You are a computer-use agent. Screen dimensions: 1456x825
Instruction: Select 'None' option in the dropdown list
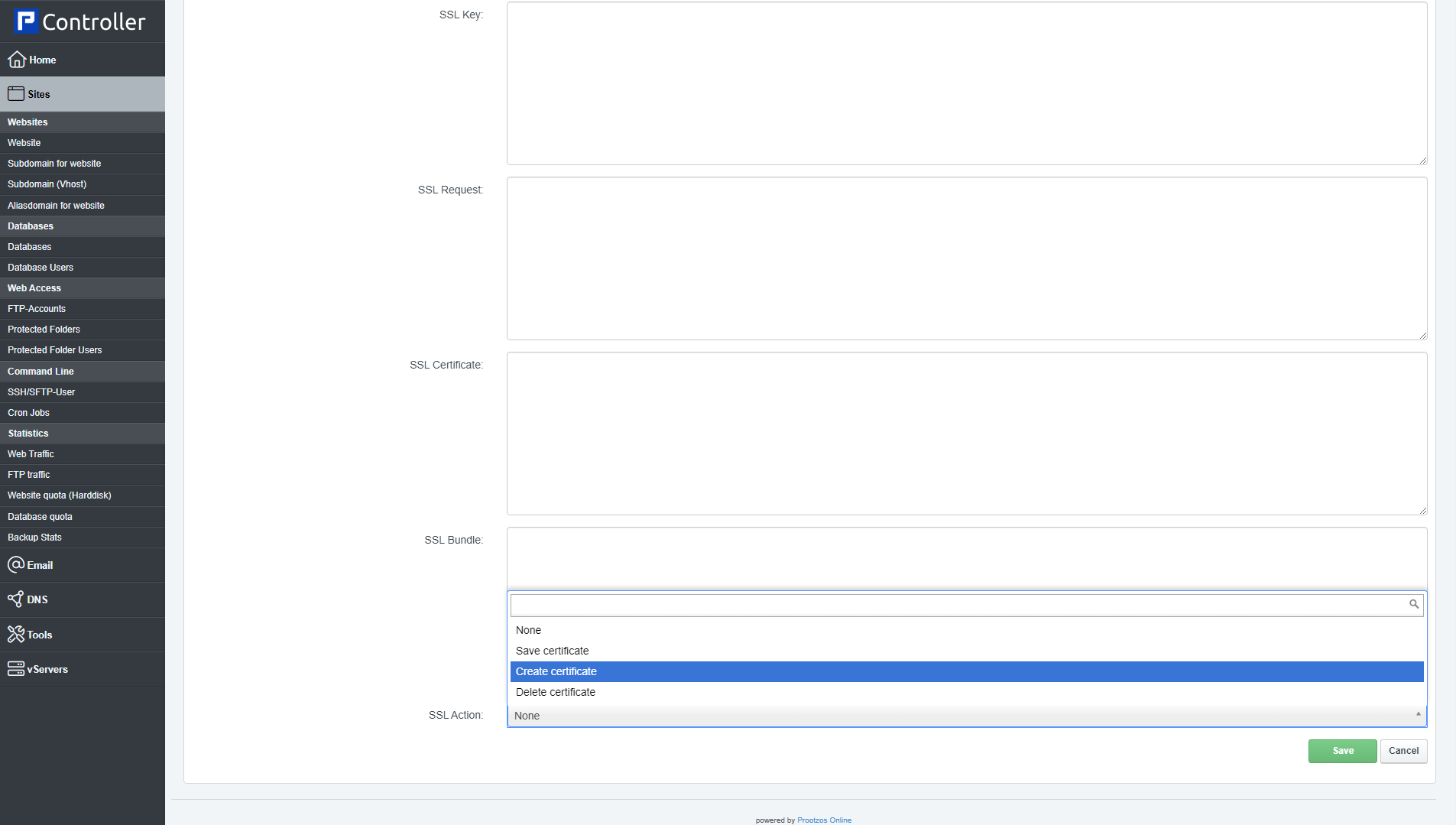529,630
